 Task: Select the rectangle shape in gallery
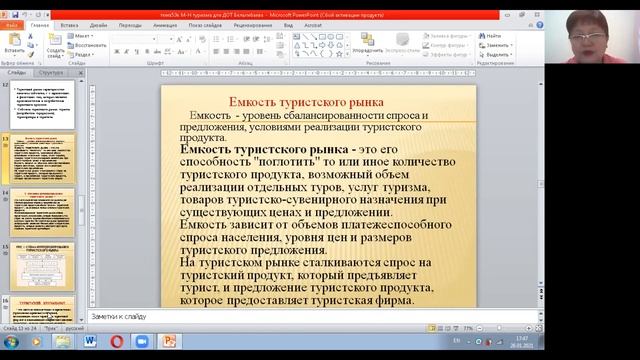[322, 37]
